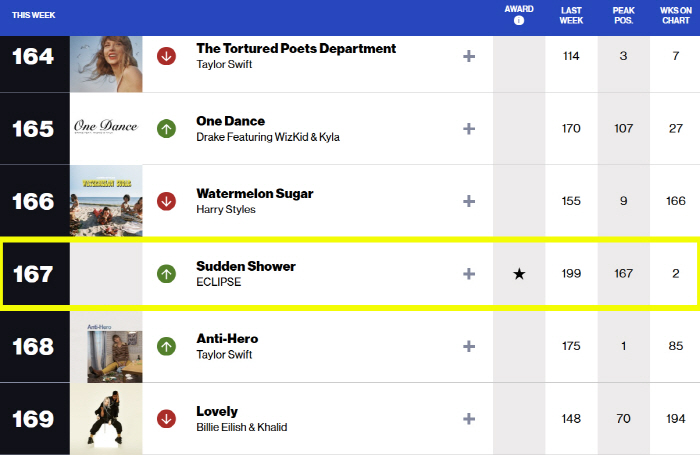Click the down arrow for Tortured Poets Department
Image resolution: width=700 pixels, height=455 pixels.
(x=167, y=56)
